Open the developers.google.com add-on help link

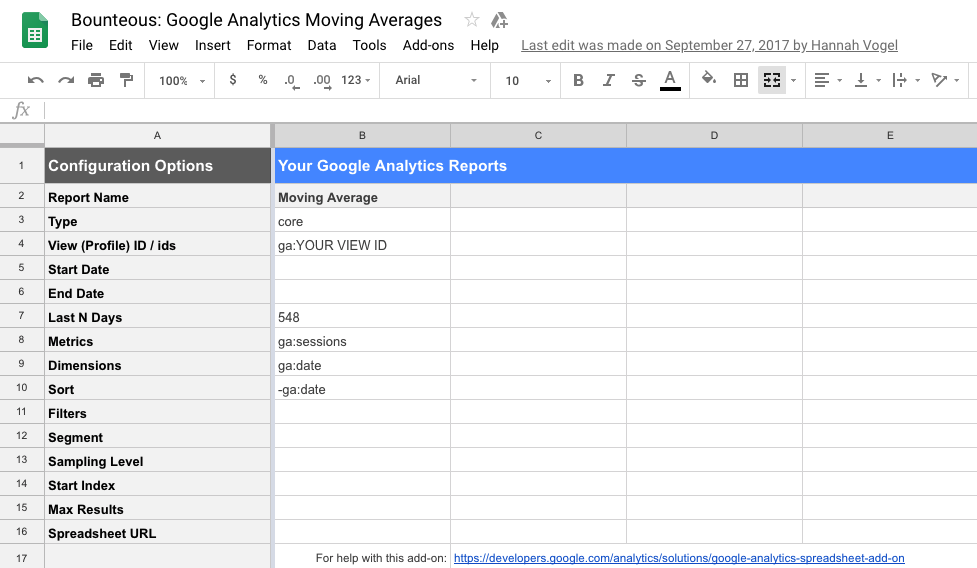click(679, 558)
